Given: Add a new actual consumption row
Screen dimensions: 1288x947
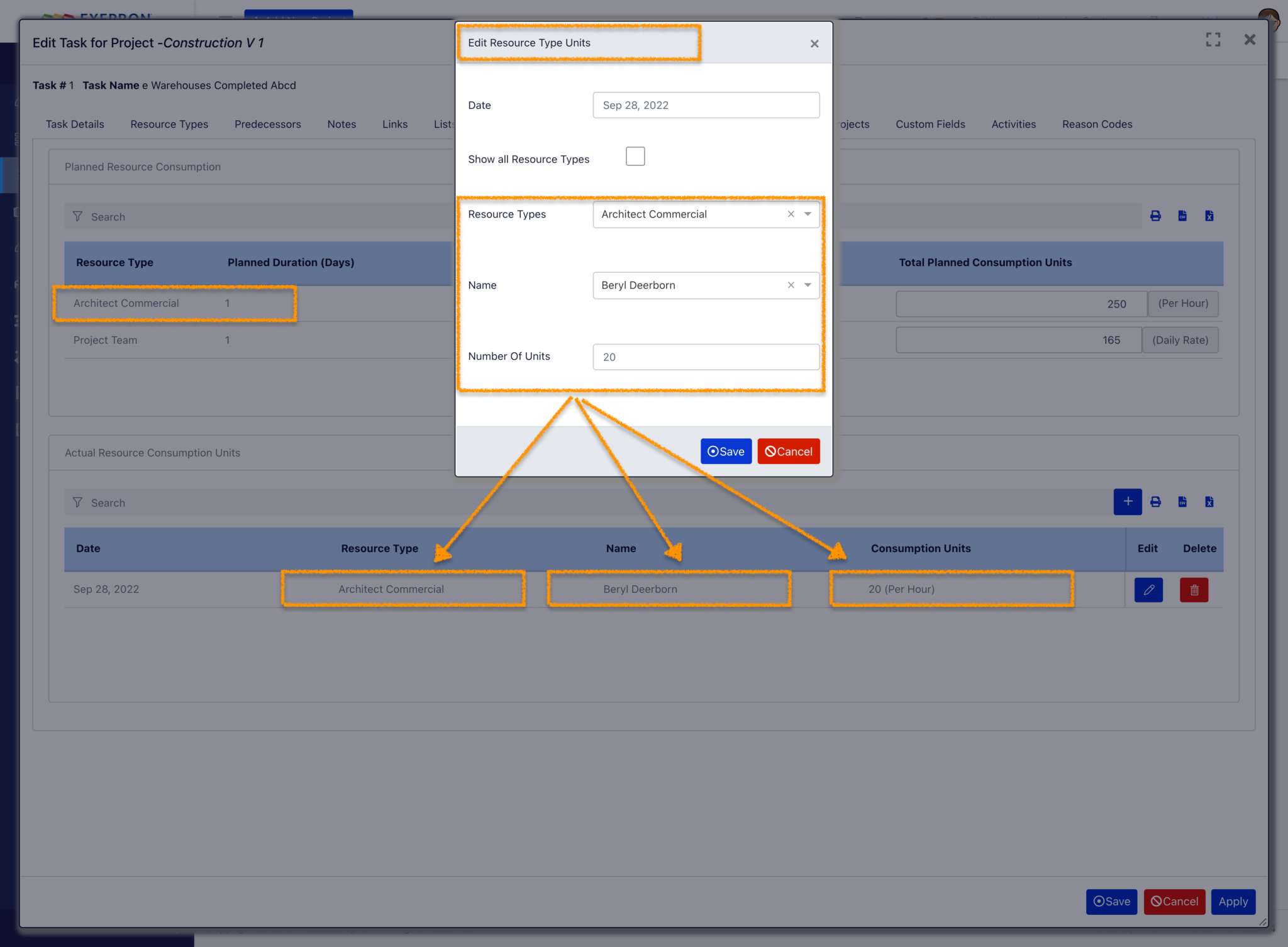Looking at the screenshot, I should 1128,502.
